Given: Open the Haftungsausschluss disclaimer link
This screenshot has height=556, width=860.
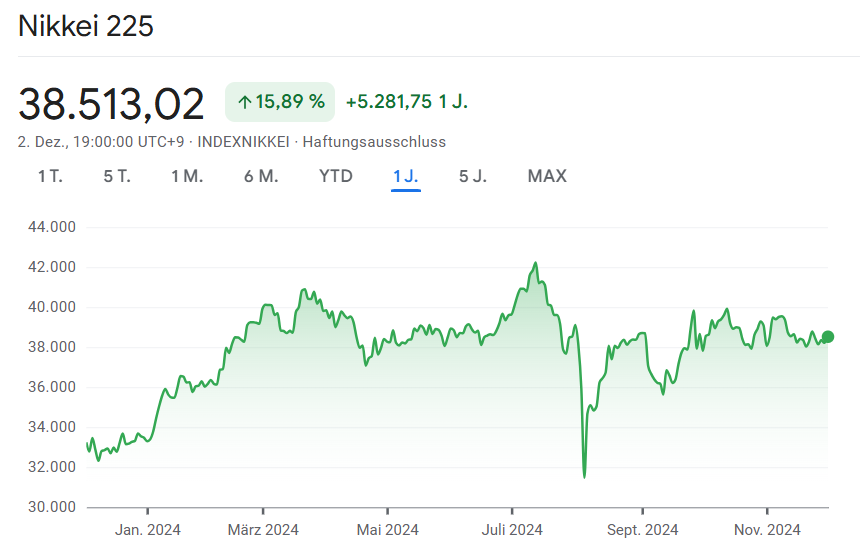Looking at the screenshot, I should (374, 142).
